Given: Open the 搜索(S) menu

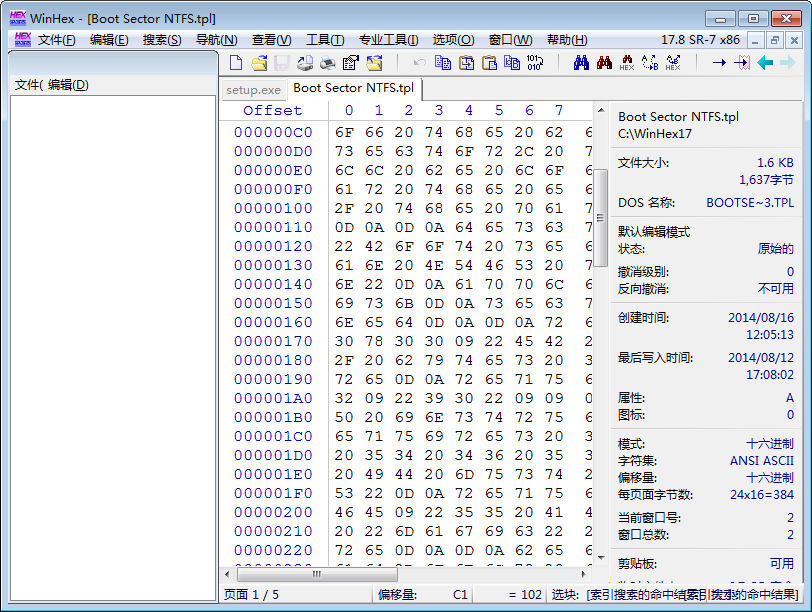Looking at the screenshot, I should tap(162, 40).
